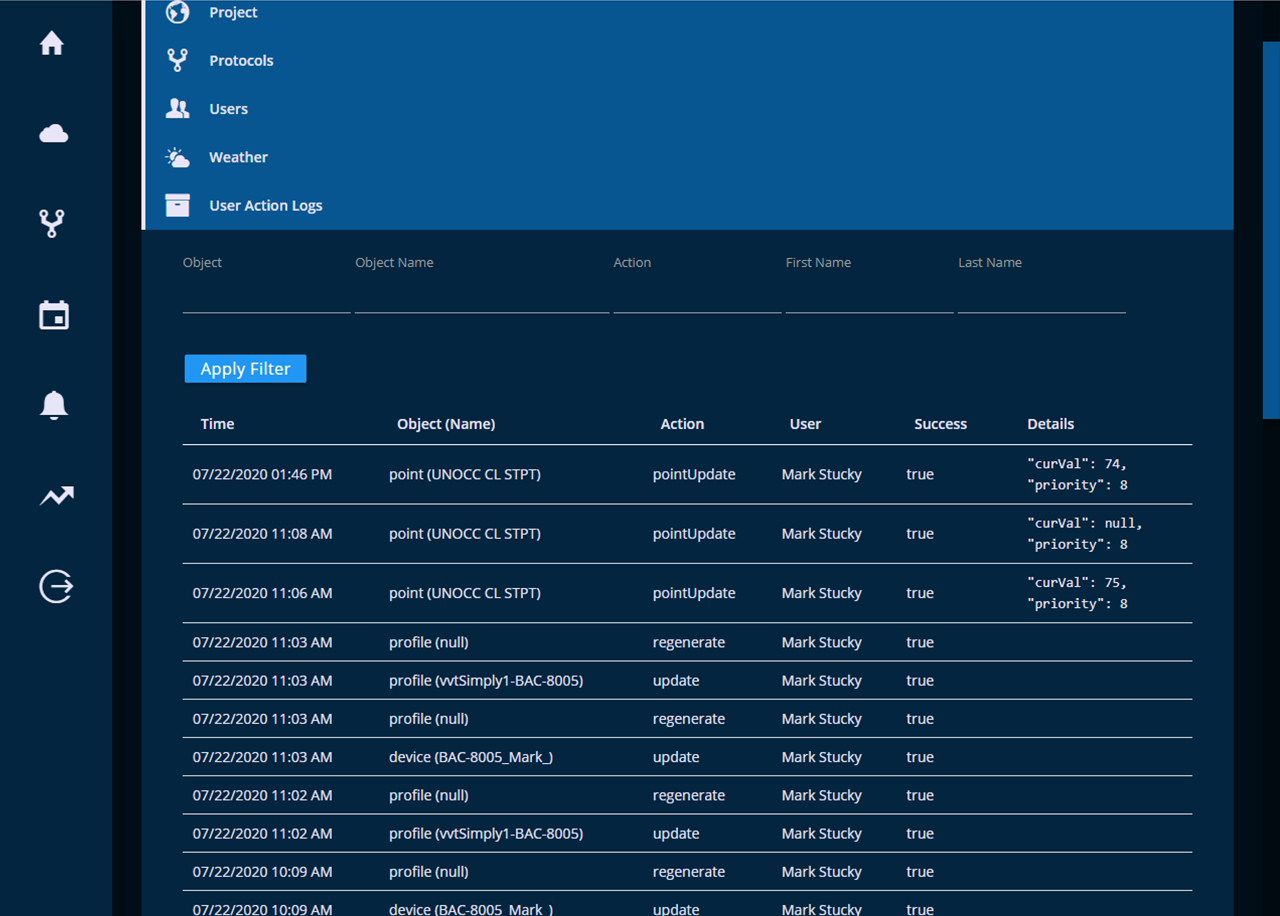Open the alarms bell icon
Screen dimensions: 1280x916
click(54, 404)
